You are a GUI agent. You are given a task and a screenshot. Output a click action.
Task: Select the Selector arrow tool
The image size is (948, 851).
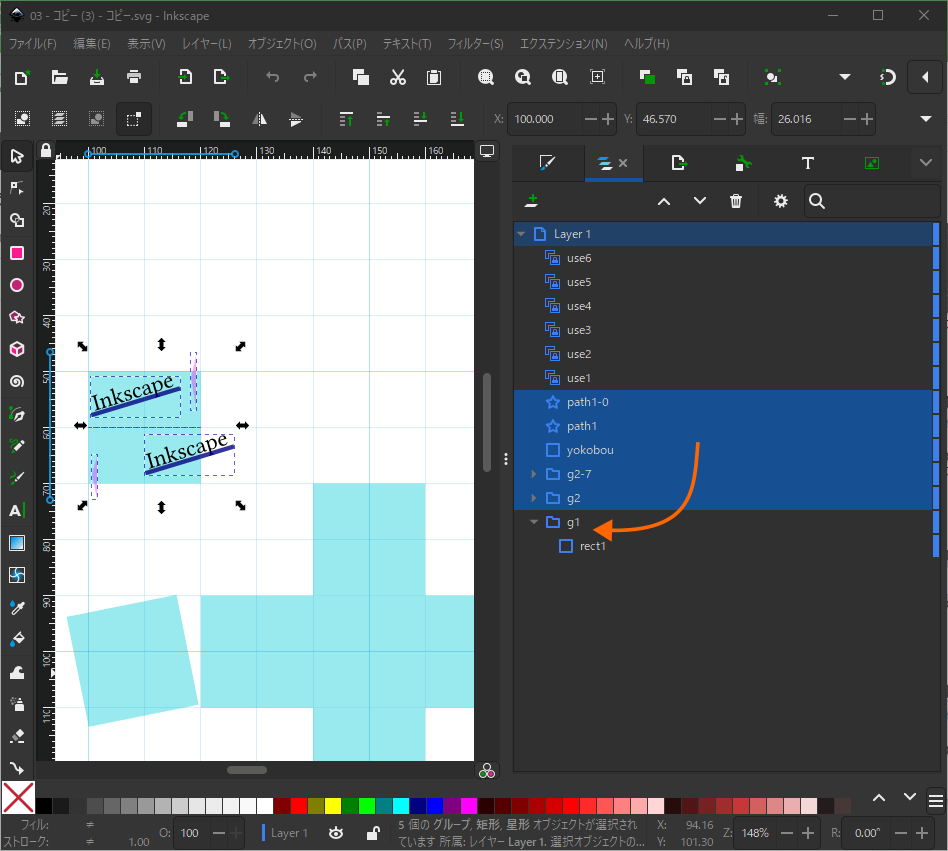17,157
